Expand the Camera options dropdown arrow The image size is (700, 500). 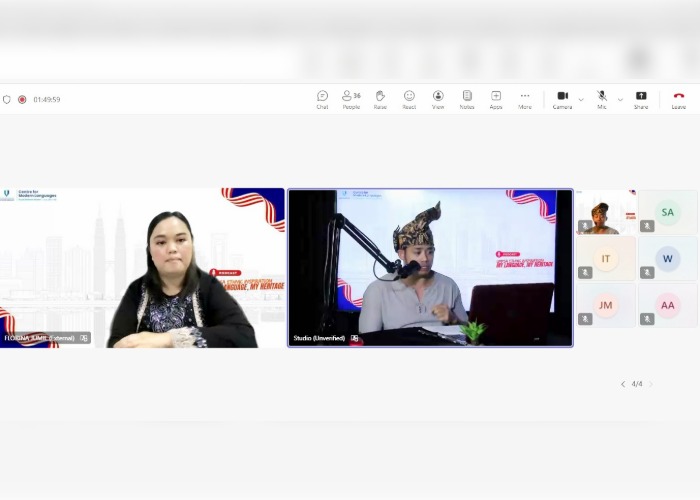click(x=581, y=100)
